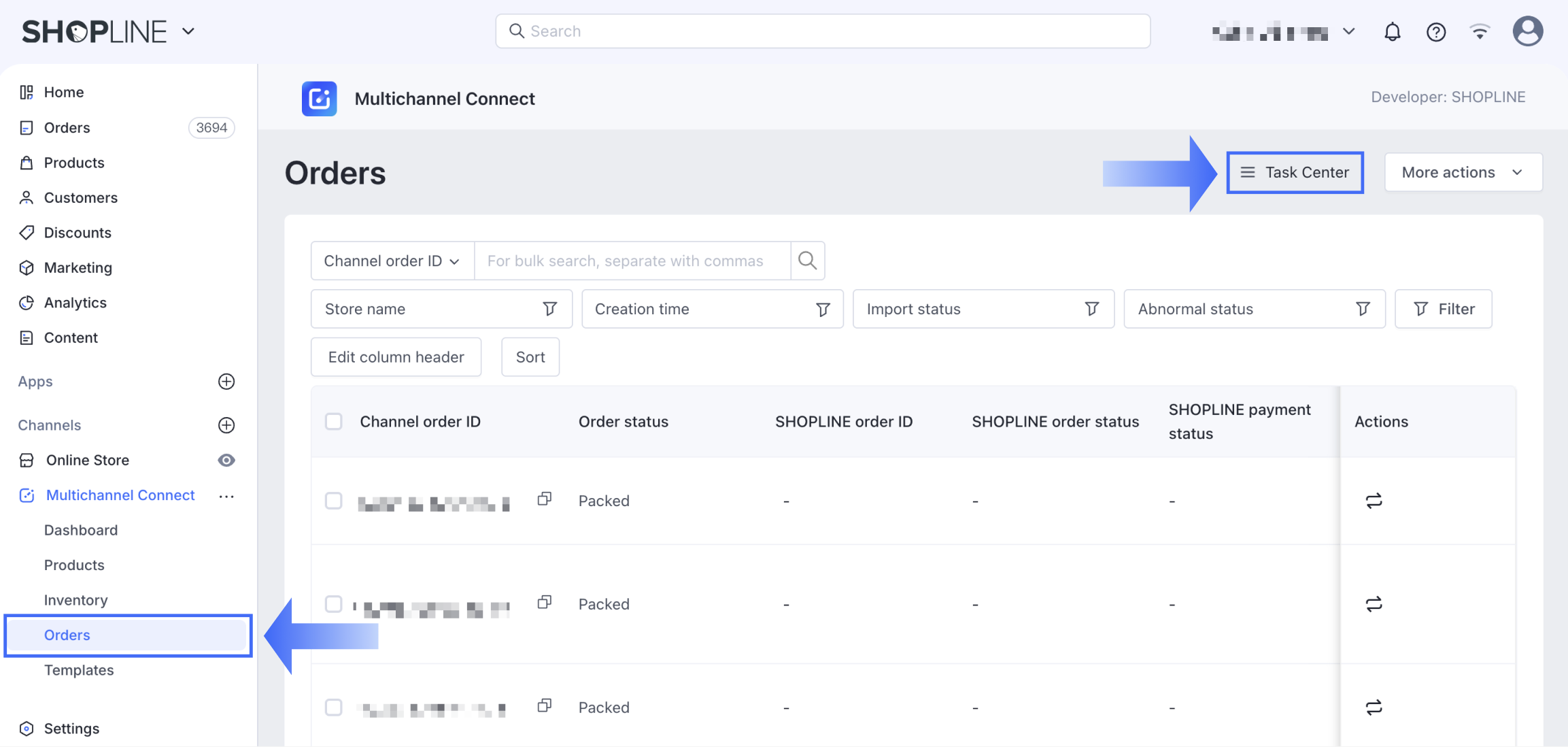Expand the More actions dropdown

[1463, 173]
